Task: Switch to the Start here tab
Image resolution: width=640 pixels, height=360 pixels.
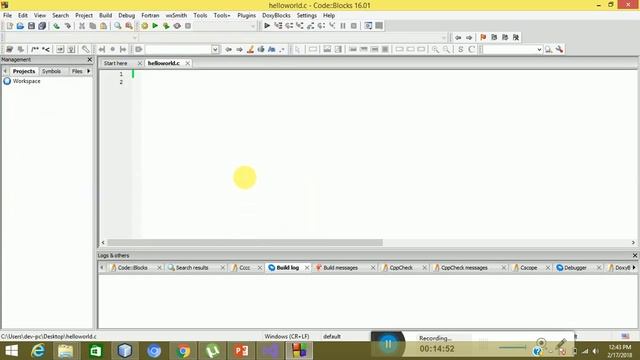Action: point(116,63)
